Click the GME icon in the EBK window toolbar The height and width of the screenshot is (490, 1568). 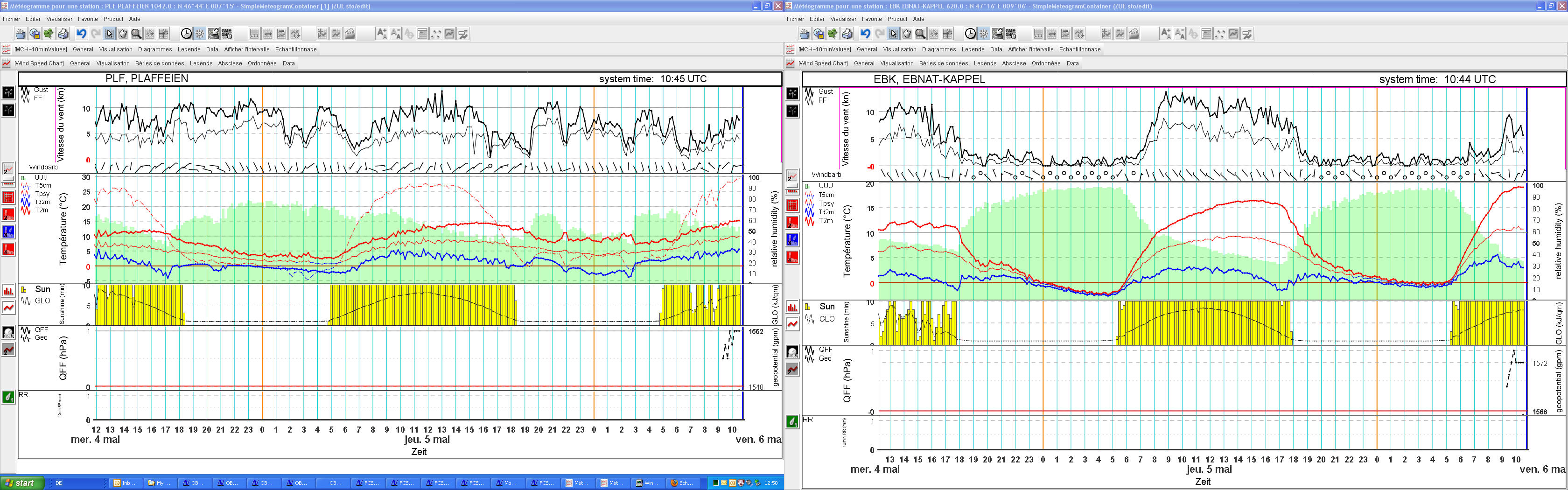1010,34
